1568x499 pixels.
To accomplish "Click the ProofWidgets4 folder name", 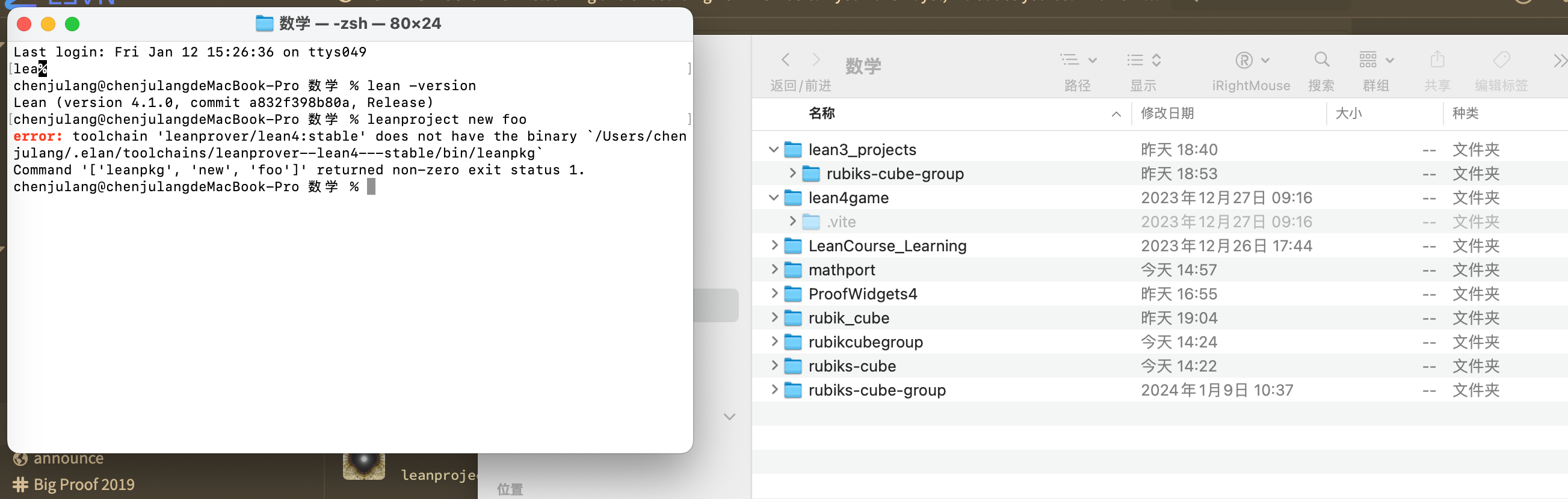I will point(863,294).
